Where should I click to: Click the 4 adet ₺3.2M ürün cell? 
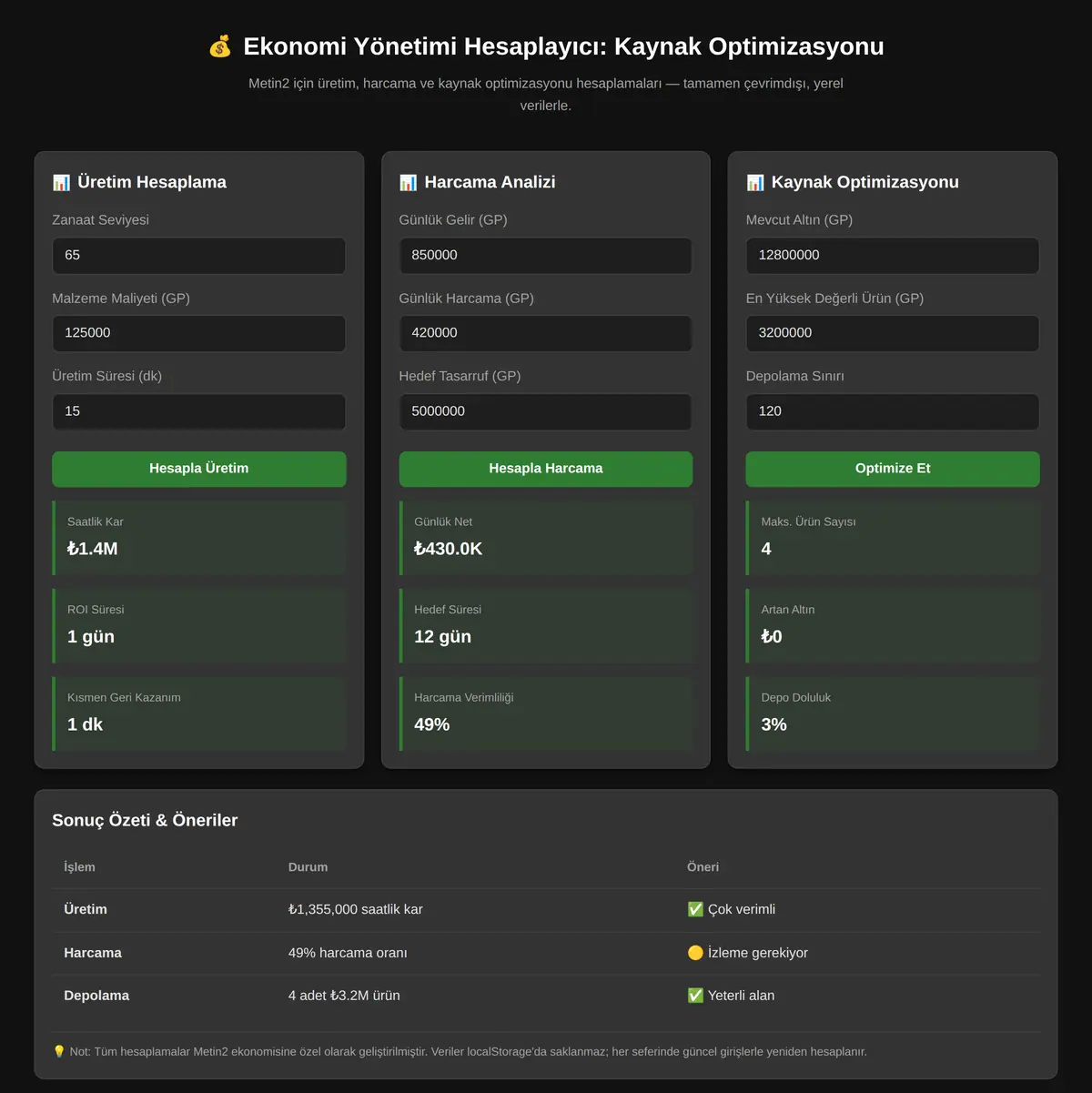point(344,996)
